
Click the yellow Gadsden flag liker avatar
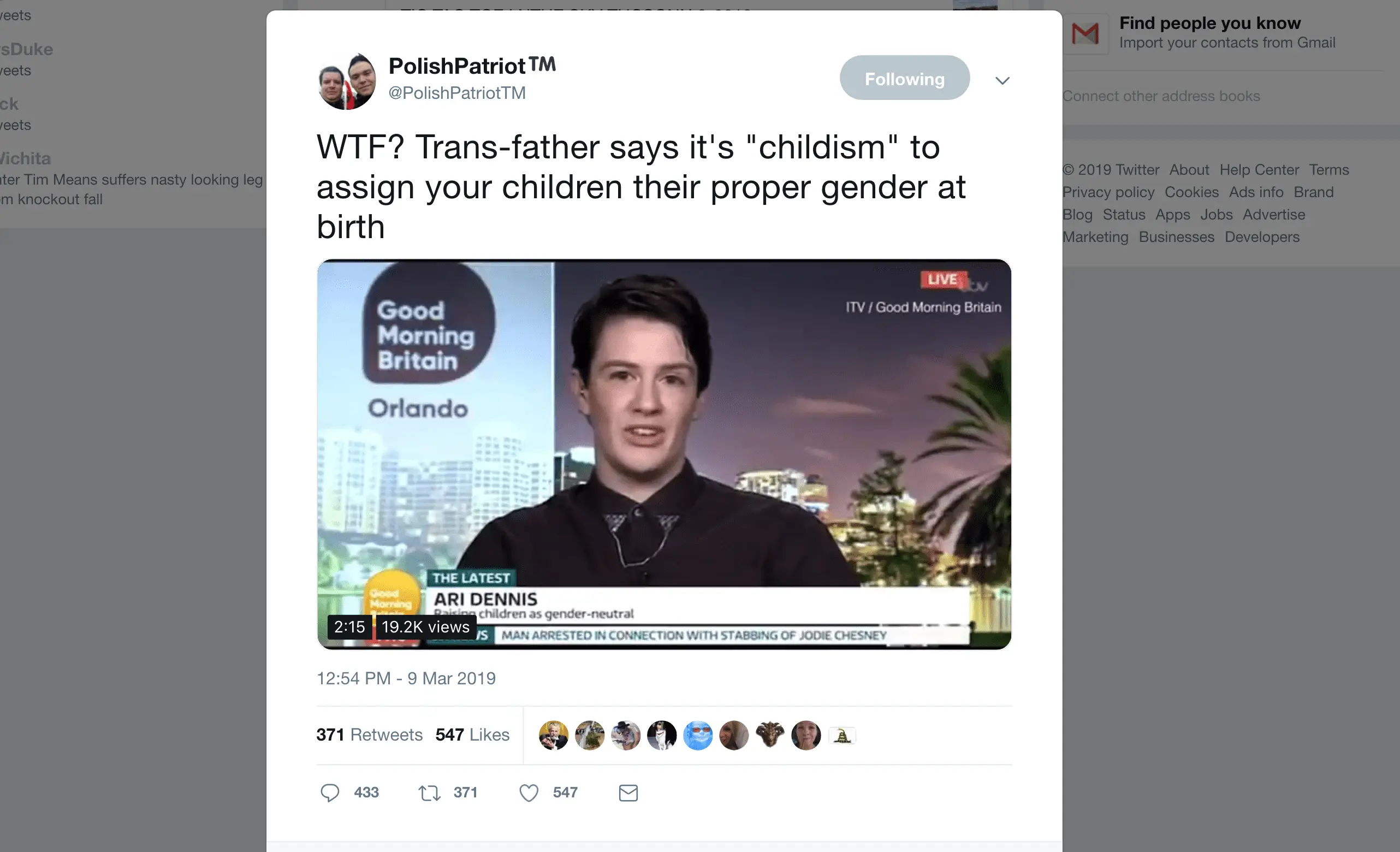pos(842,736)
